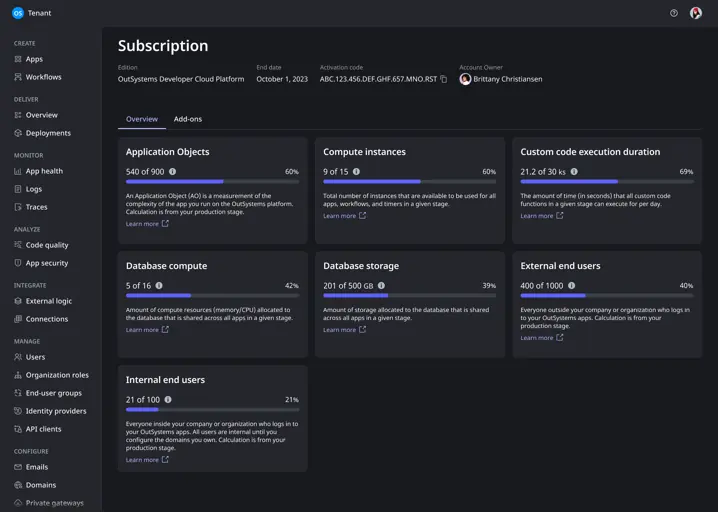Viewport: 718px width, 512px height.
Task: Click the Compute instances progress bar
Action: pos(409,182)
